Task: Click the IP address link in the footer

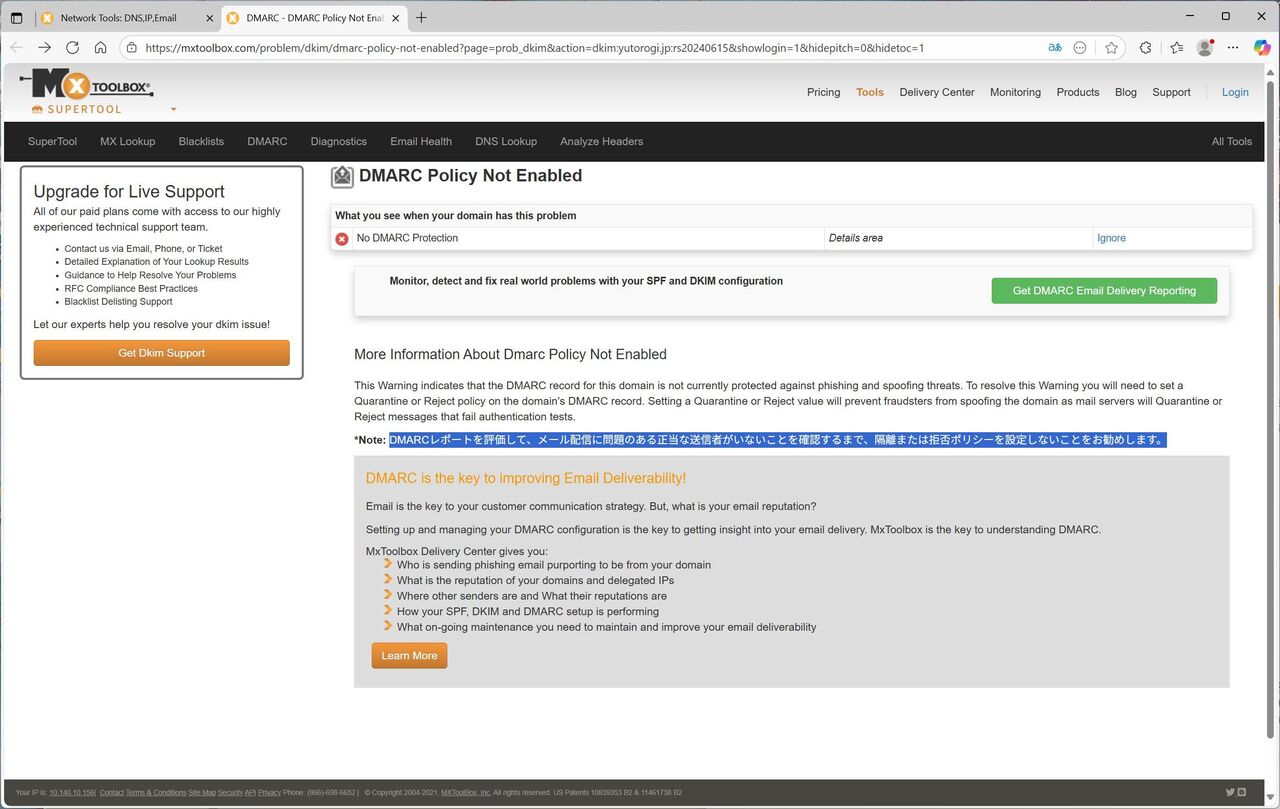Action: coord(72,793)
